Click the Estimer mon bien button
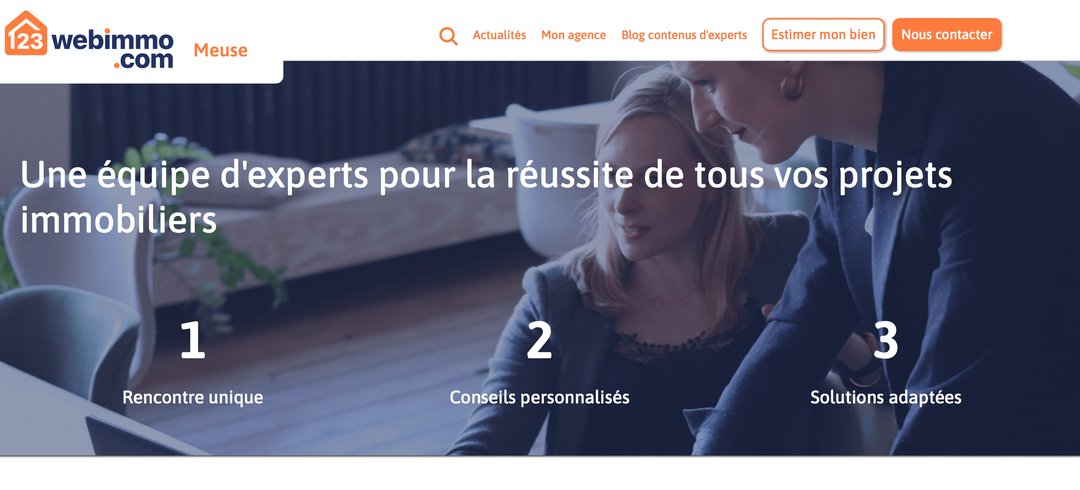This screenshot has width=1080, height=490. click(x=823, y=34)
